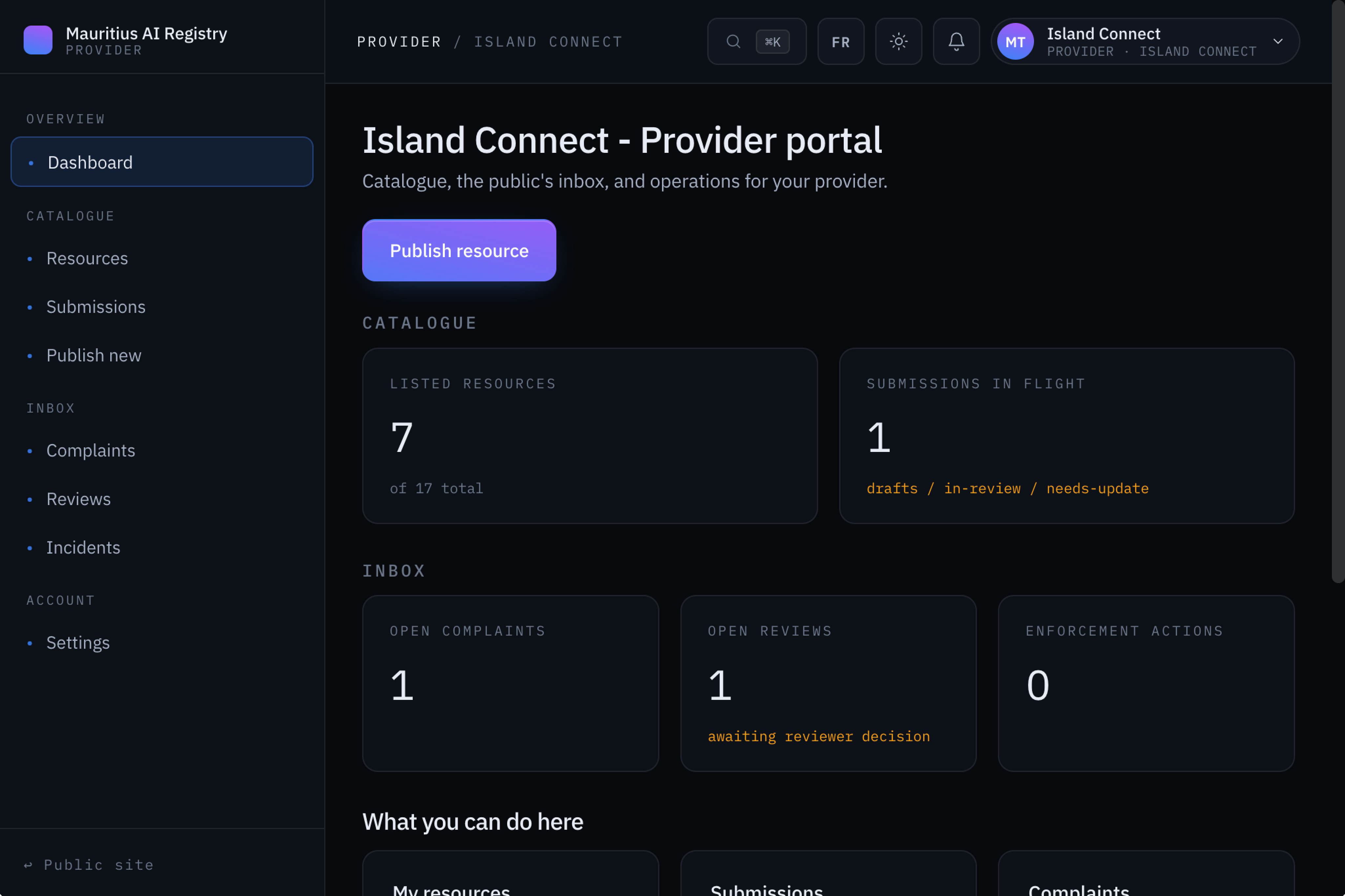The image size is (1345, 896).
Task: Toggle light theme with sun icon
Action: [898, 41]
